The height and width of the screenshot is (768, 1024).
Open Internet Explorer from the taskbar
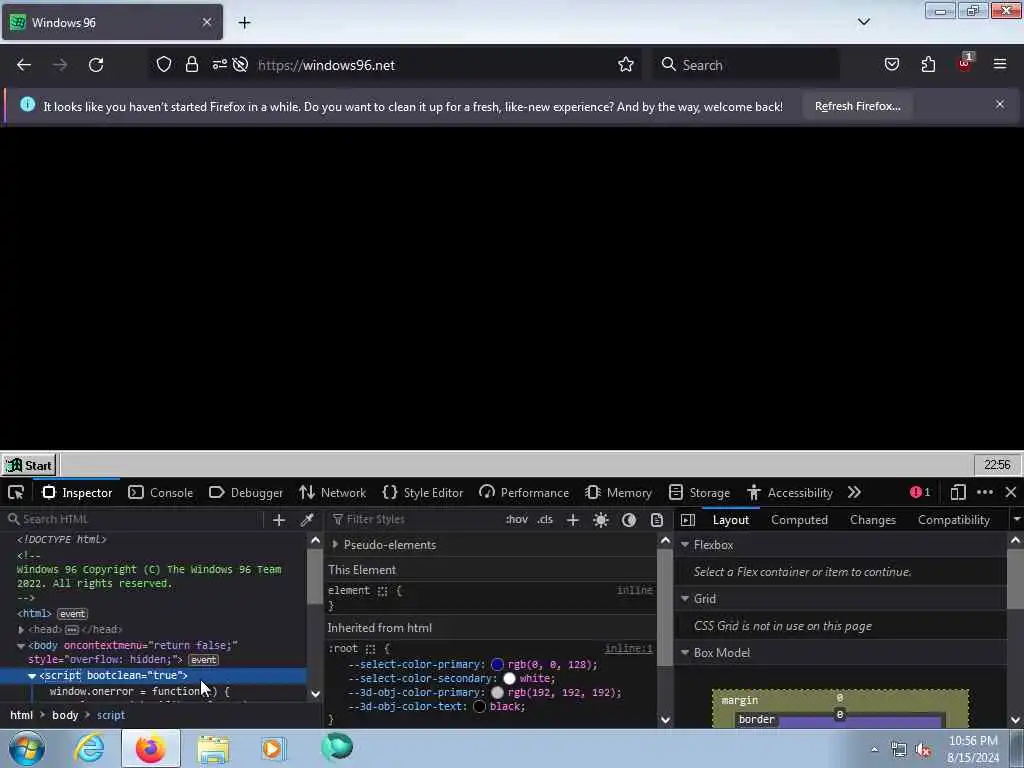point(89,748)
